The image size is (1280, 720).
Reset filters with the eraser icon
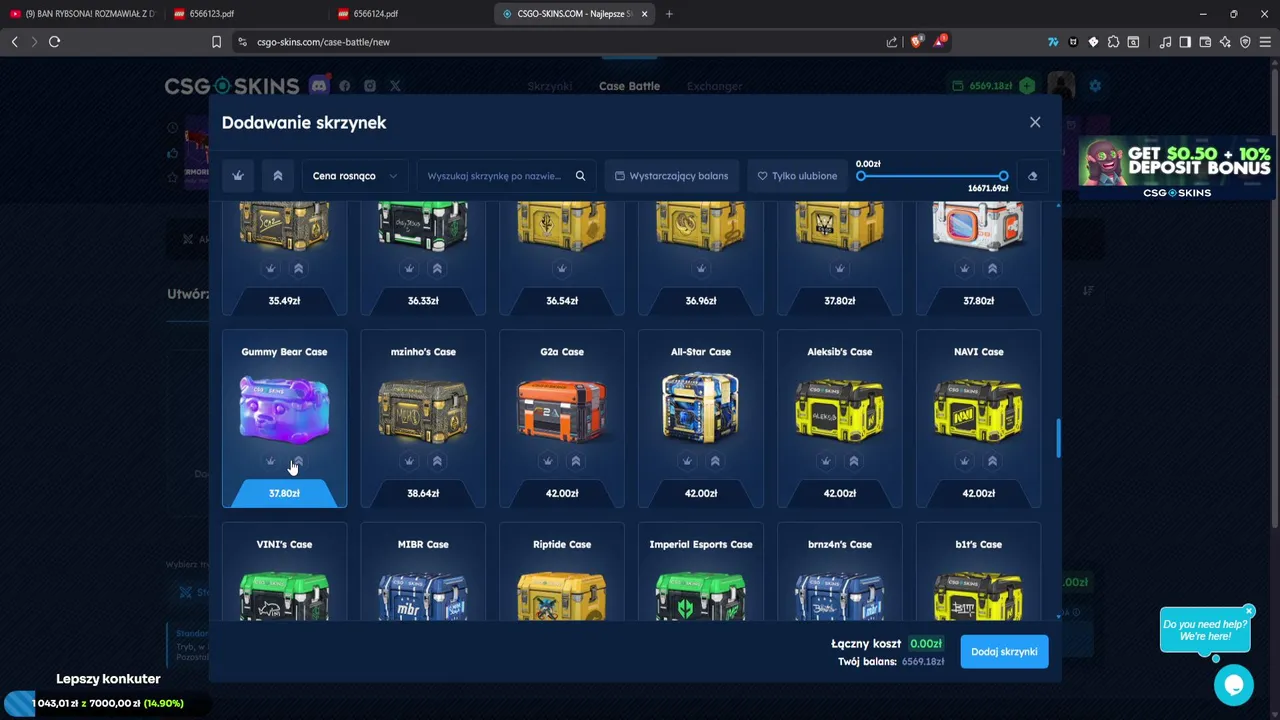(x=1033, y=176)
